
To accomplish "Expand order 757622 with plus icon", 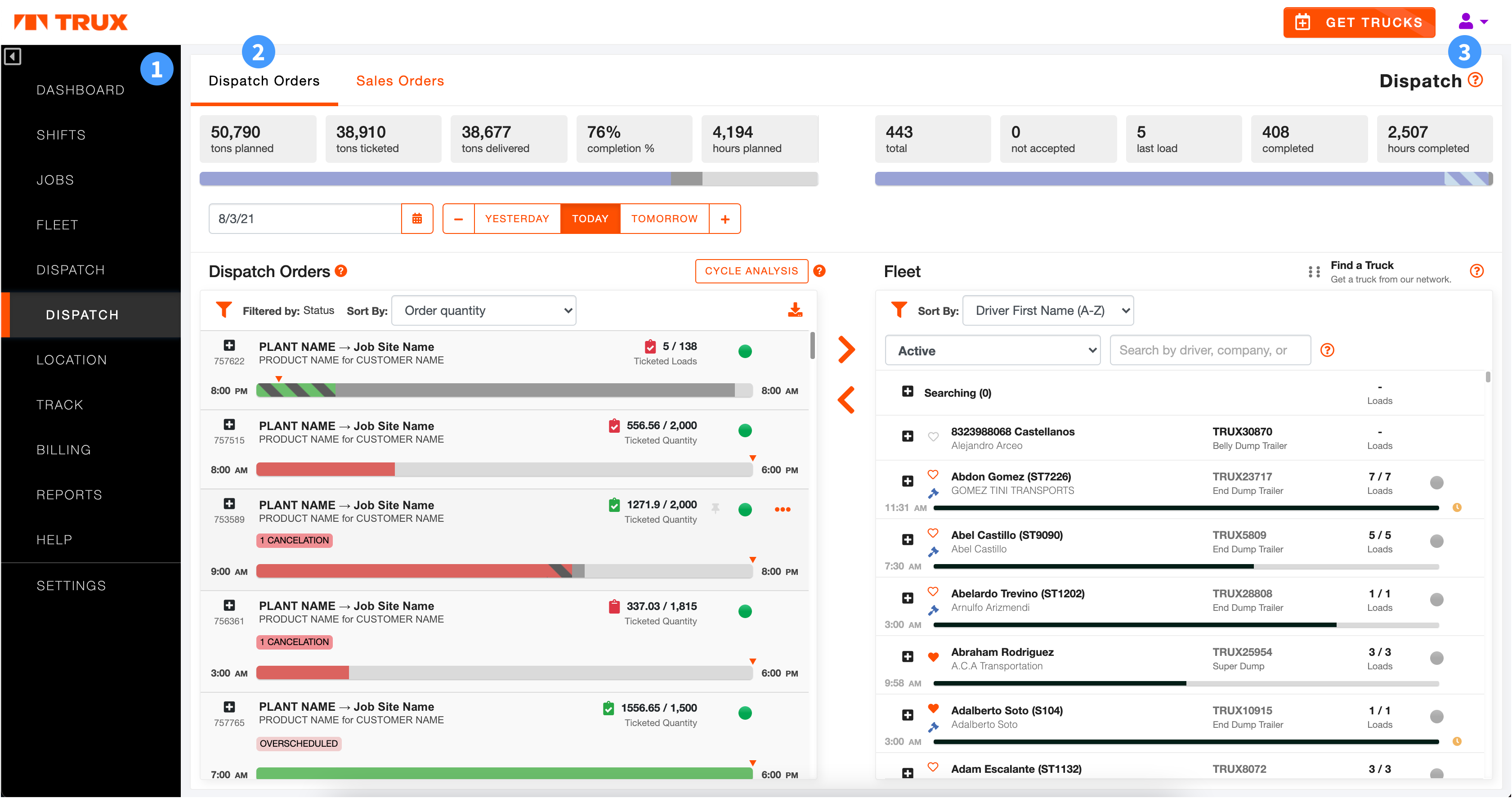I will point(229,345).
